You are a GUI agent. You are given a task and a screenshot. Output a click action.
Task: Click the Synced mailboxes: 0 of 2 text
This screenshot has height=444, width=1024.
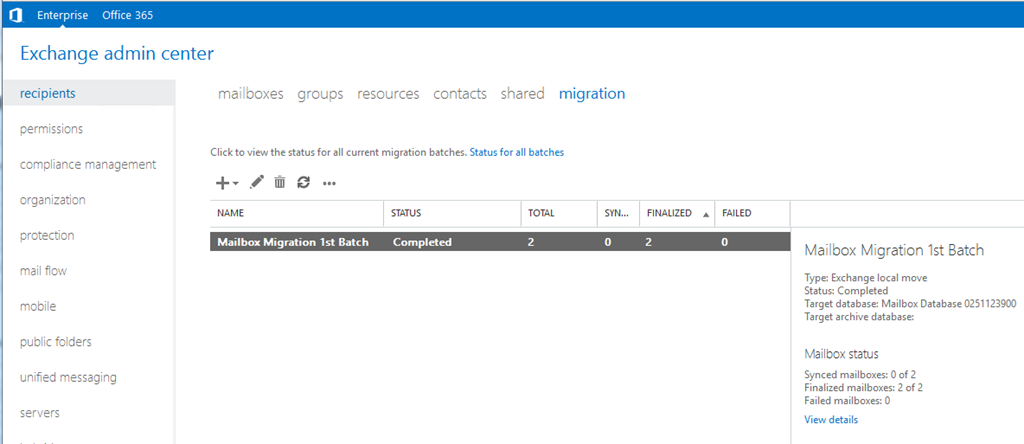858,375
